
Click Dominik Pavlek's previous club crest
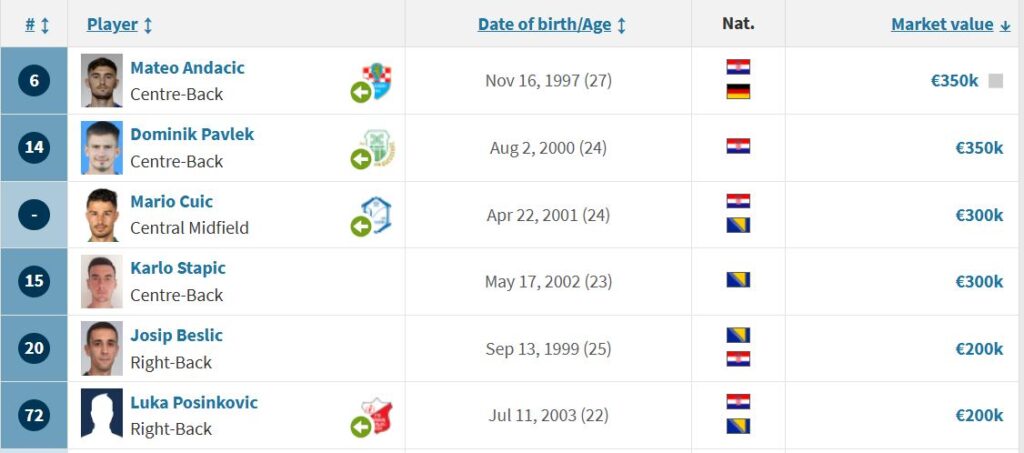pos(379,148)
